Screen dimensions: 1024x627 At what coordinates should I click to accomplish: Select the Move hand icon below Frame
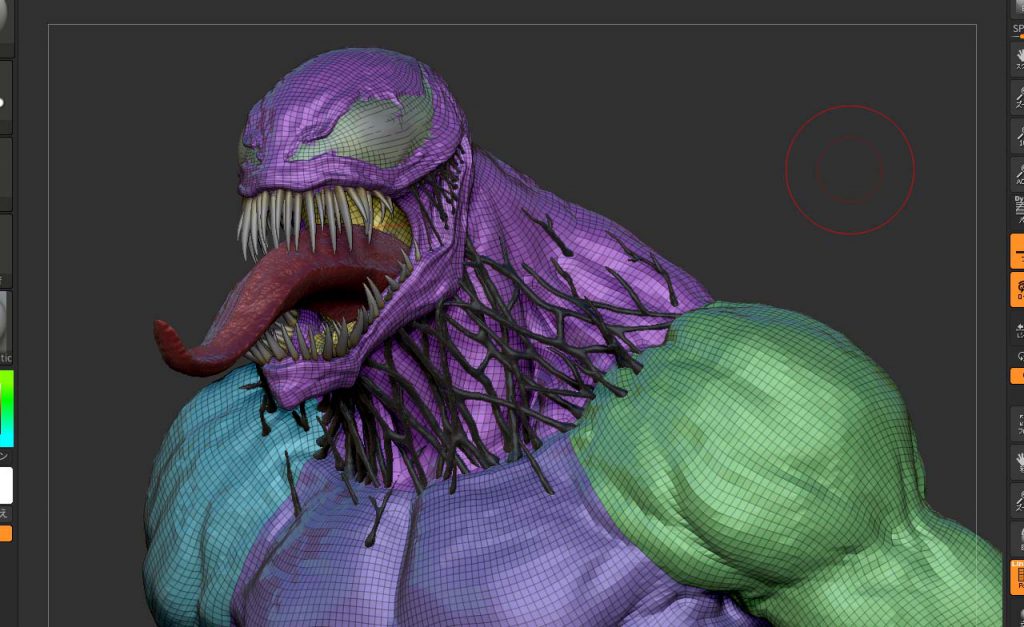[x=1017, y=461]
